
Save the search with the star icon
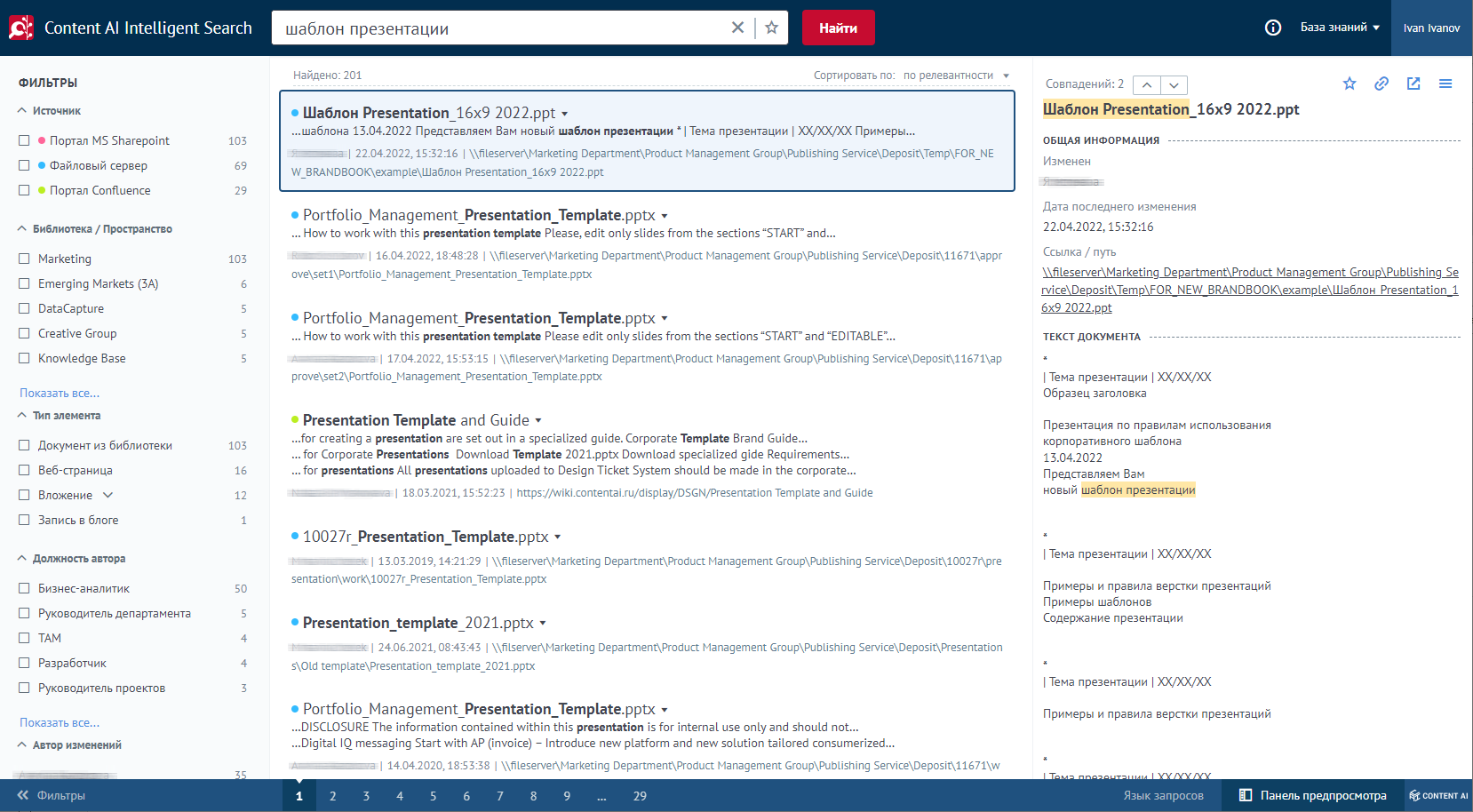(x=772, y=28)
